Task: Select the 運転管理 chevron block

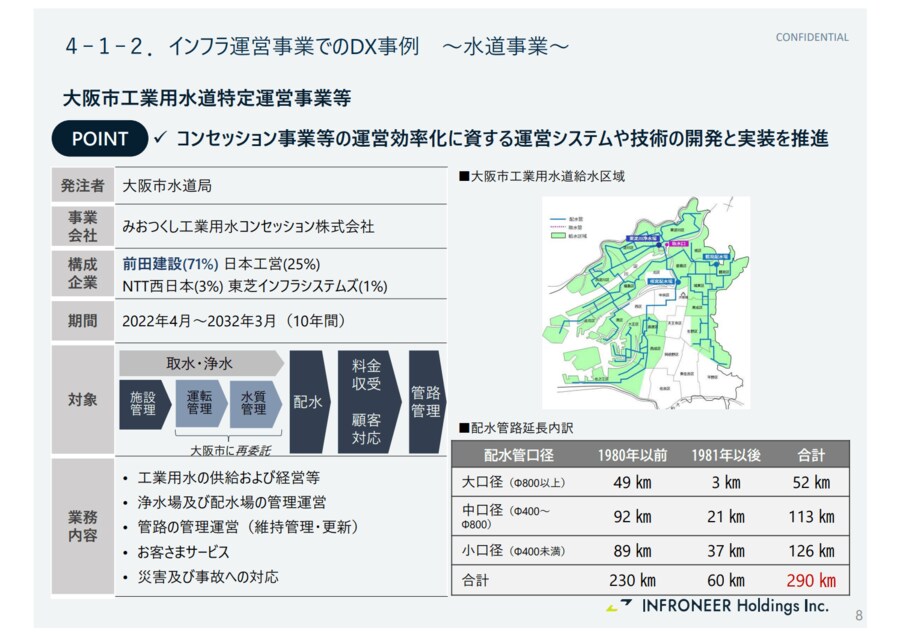Action: 199,402
